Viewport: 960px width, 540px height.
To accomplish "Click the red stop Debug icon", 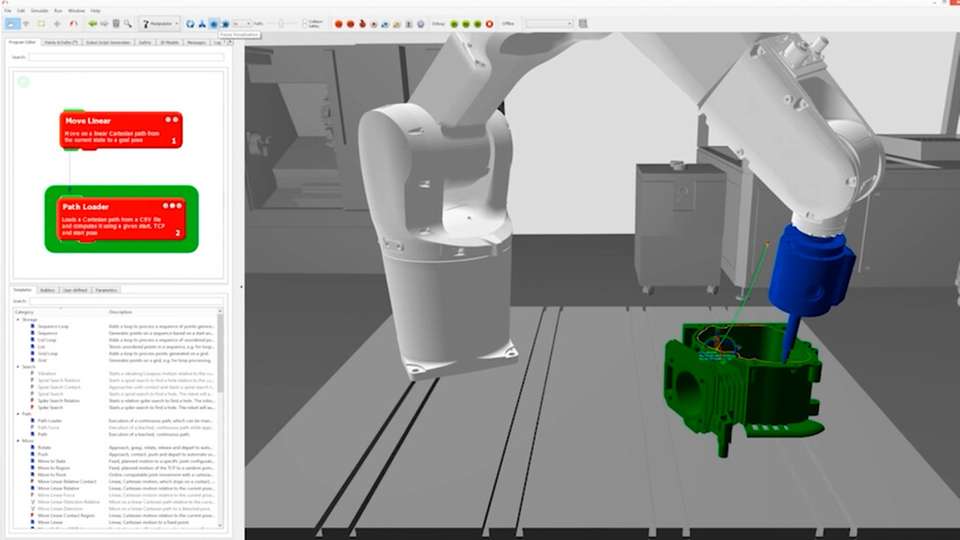I will (489, 24).
